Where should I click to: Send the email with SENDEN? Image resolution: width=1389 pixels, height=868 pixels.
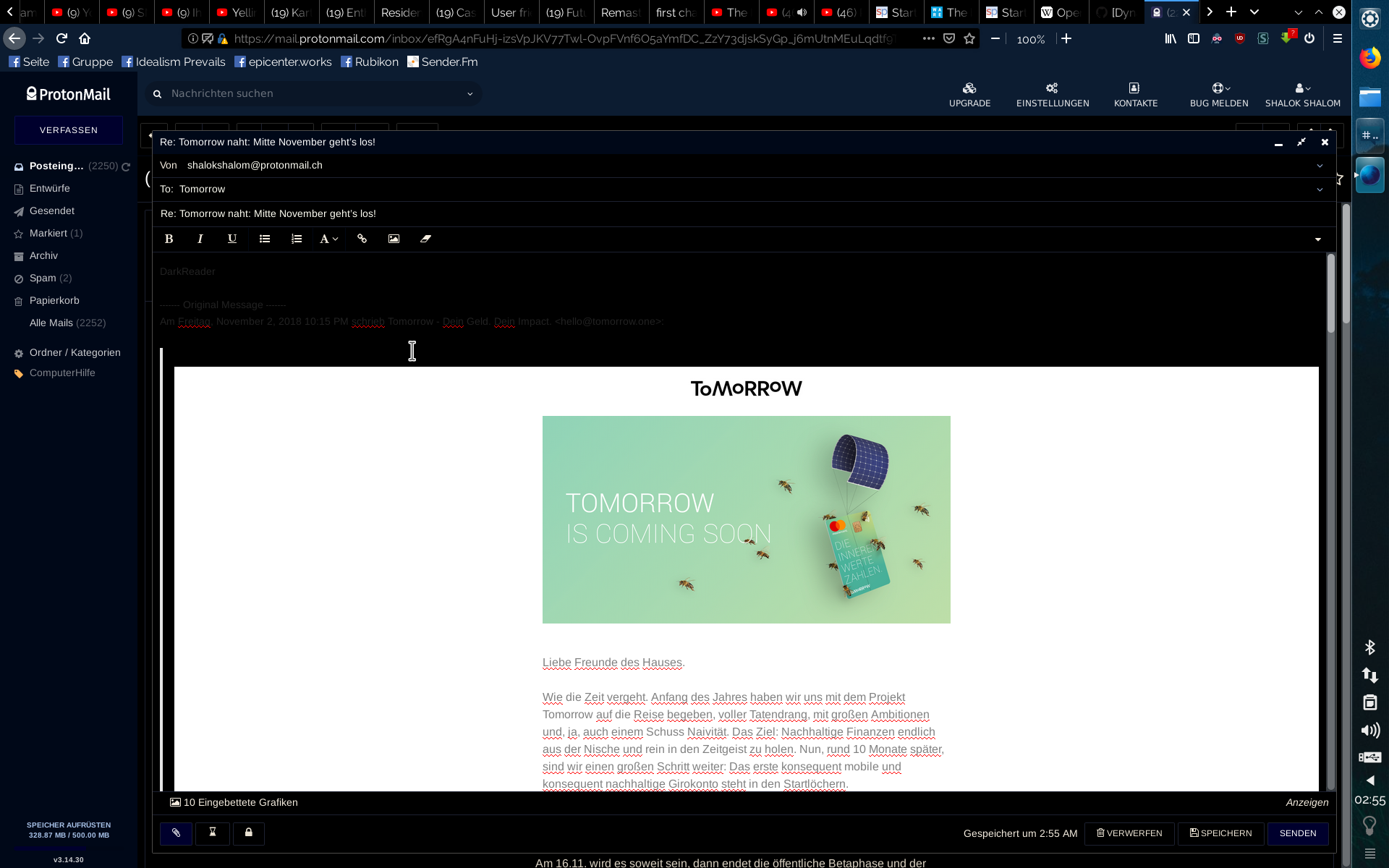pos(1298,833)
